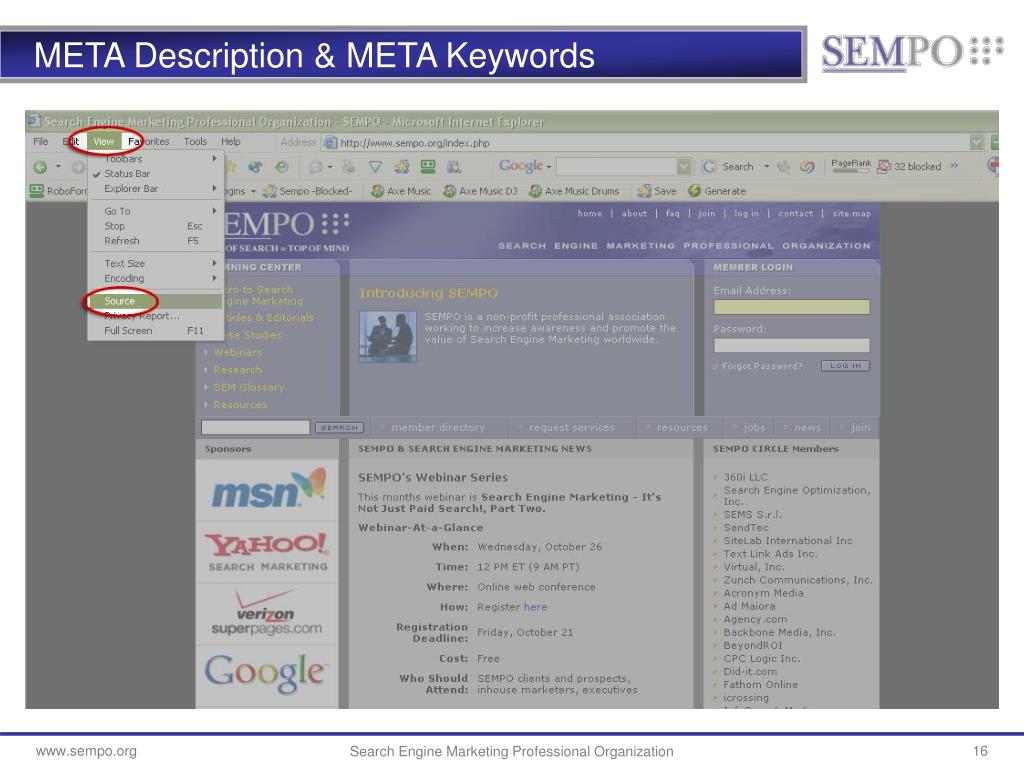This screenshot has width=1024, height=768.
Task: Click the RoboForm button on the lower toolbar
Action: (58, 191)
